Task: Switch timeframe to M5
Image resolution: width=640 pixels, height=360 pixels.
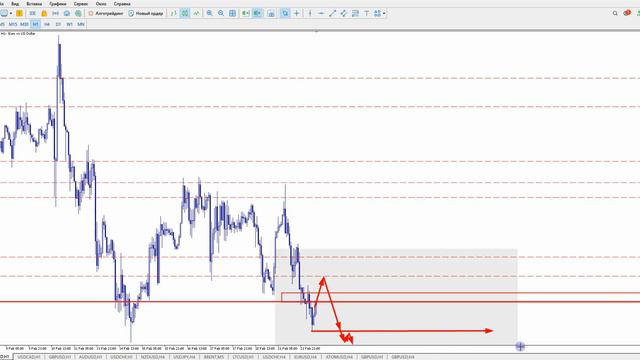Action: tap(2, 24)
